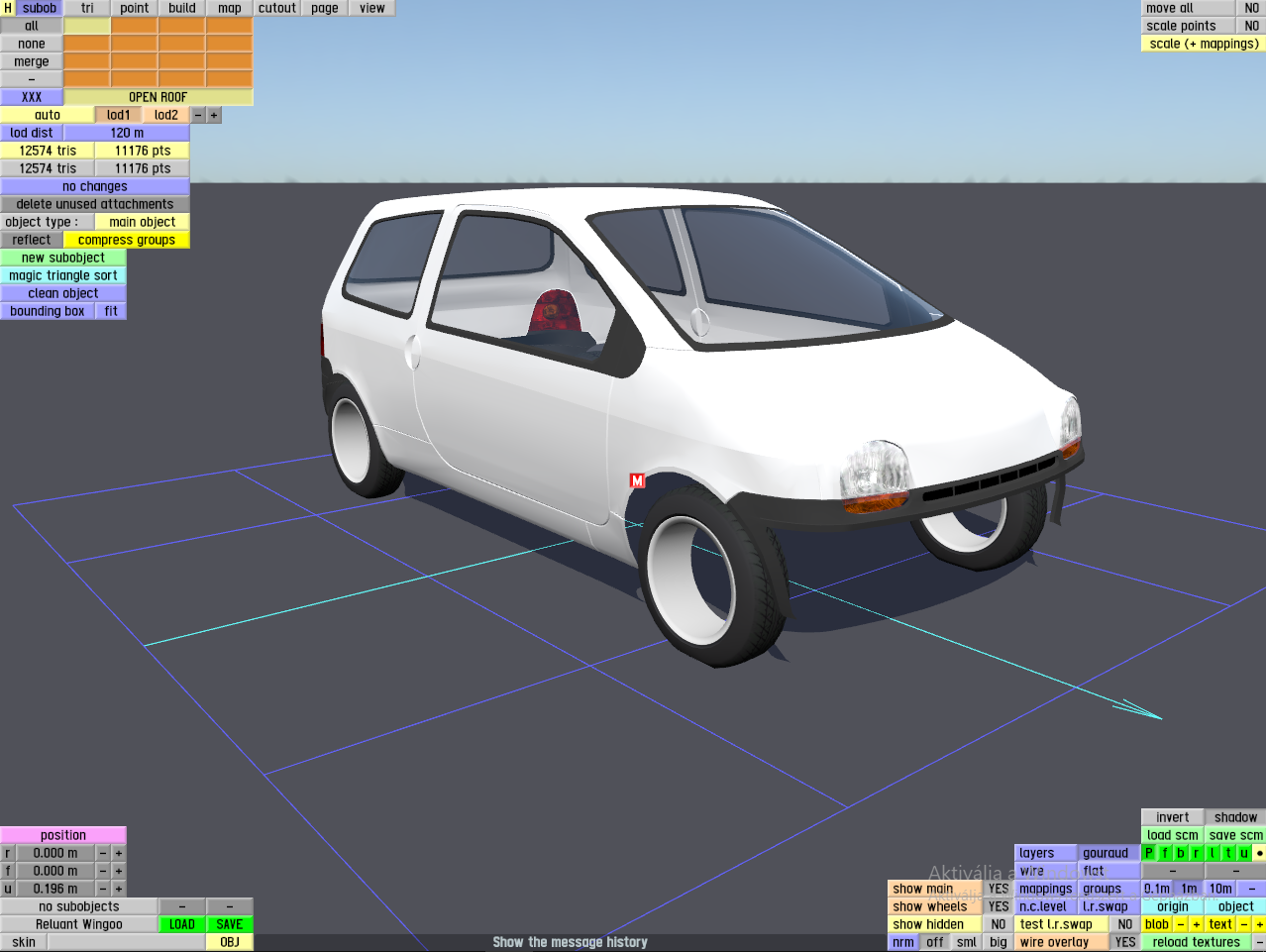This screenshot has height=952, width=1266.
Task: Switch to the cutout tab
Action: tap(277, 8)
